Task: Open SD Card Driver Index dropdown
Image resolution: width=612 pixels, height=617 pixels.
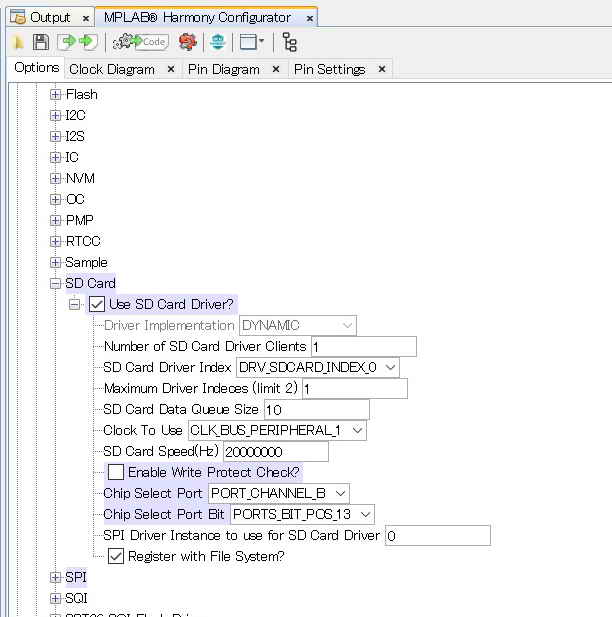Action: (318, 368)
